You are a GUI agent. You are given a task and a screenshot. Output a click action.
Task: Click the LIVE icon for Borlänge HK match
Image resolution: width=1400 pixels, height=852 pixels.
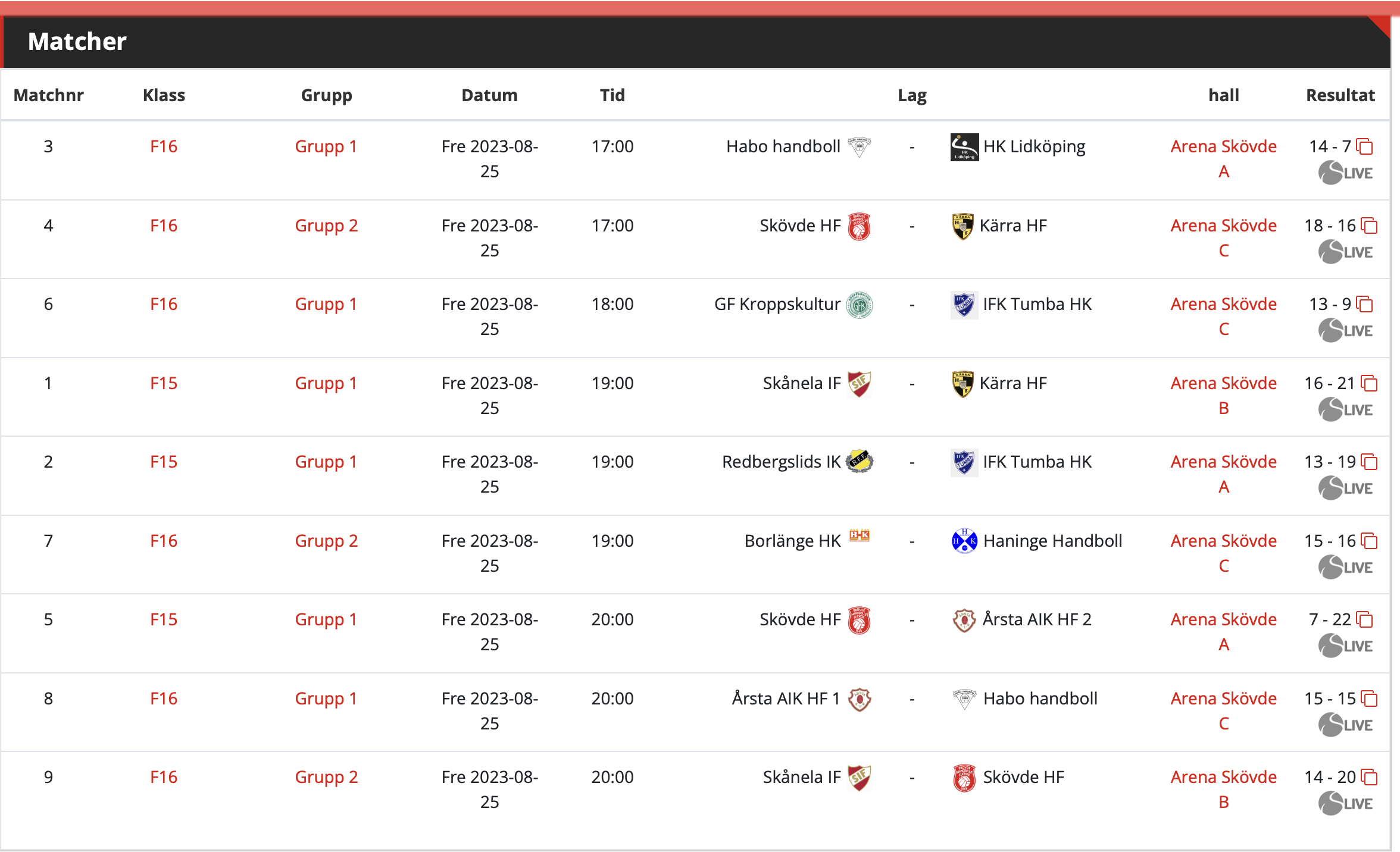pyautogui.click(x=1345, y=567)
